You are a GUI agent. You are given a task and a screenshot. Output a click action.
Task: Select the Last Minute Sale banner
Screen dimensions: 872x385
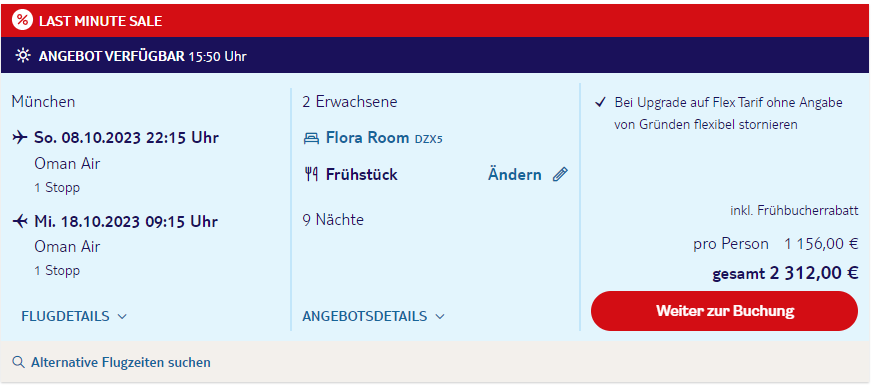(x=435, y=21)
